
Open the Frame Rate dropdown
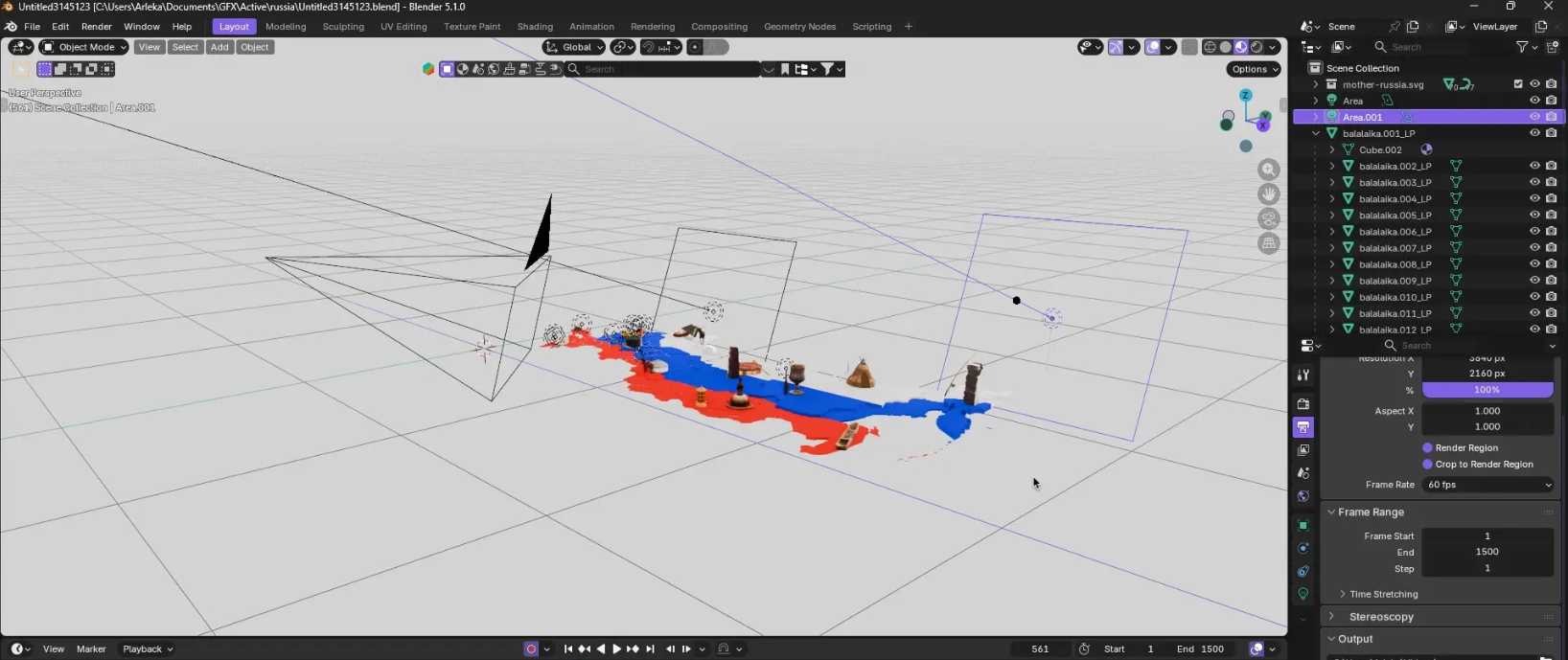(x=1487, y=485)
